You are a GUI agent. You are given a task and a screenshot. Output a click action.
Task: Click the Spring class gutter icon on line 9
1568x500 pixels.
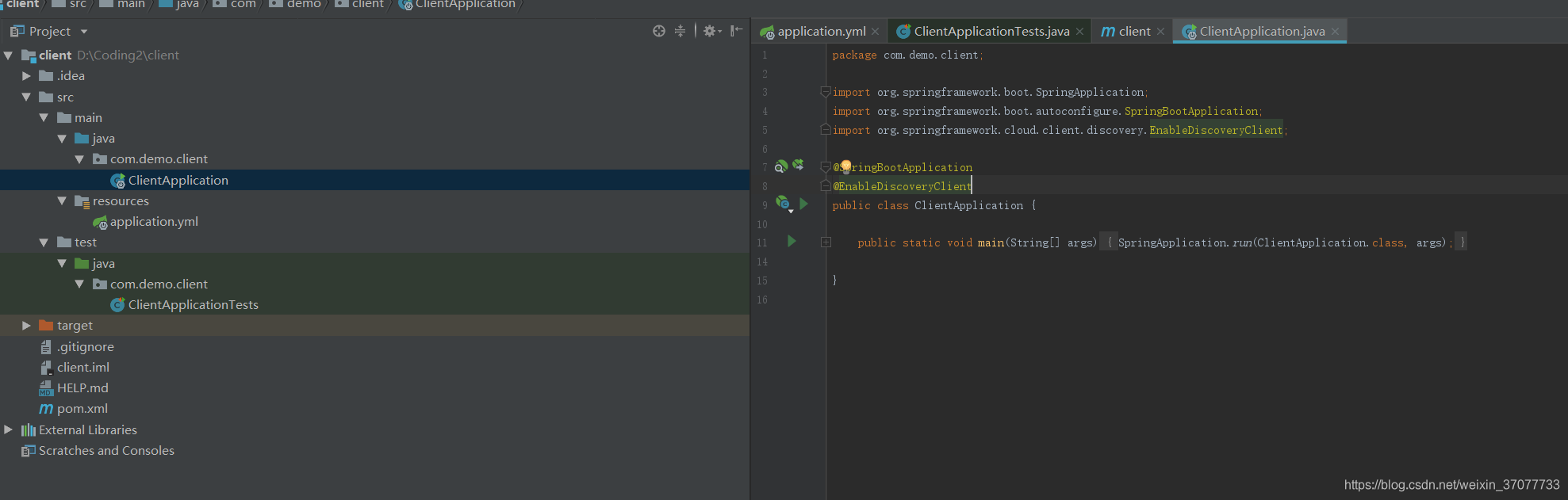pyautogui.click(x=784, y=204)
